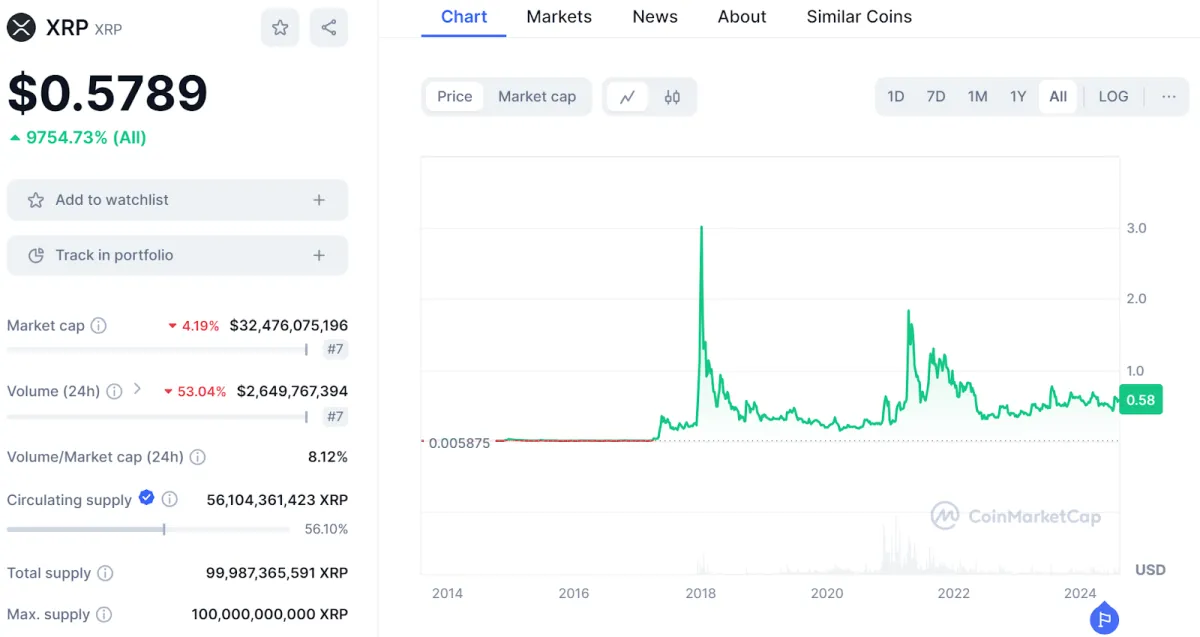
Task: Click the circulating supply progress bar
Action: (x=148, y=529)
